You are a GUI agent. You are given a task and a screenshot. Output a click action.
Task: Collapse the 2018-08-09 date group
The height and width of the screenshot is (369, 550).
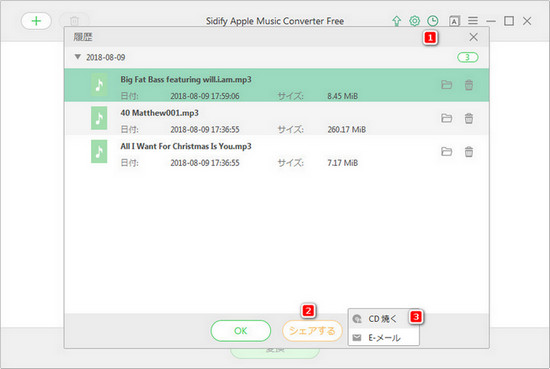click(x=78, y=57)
